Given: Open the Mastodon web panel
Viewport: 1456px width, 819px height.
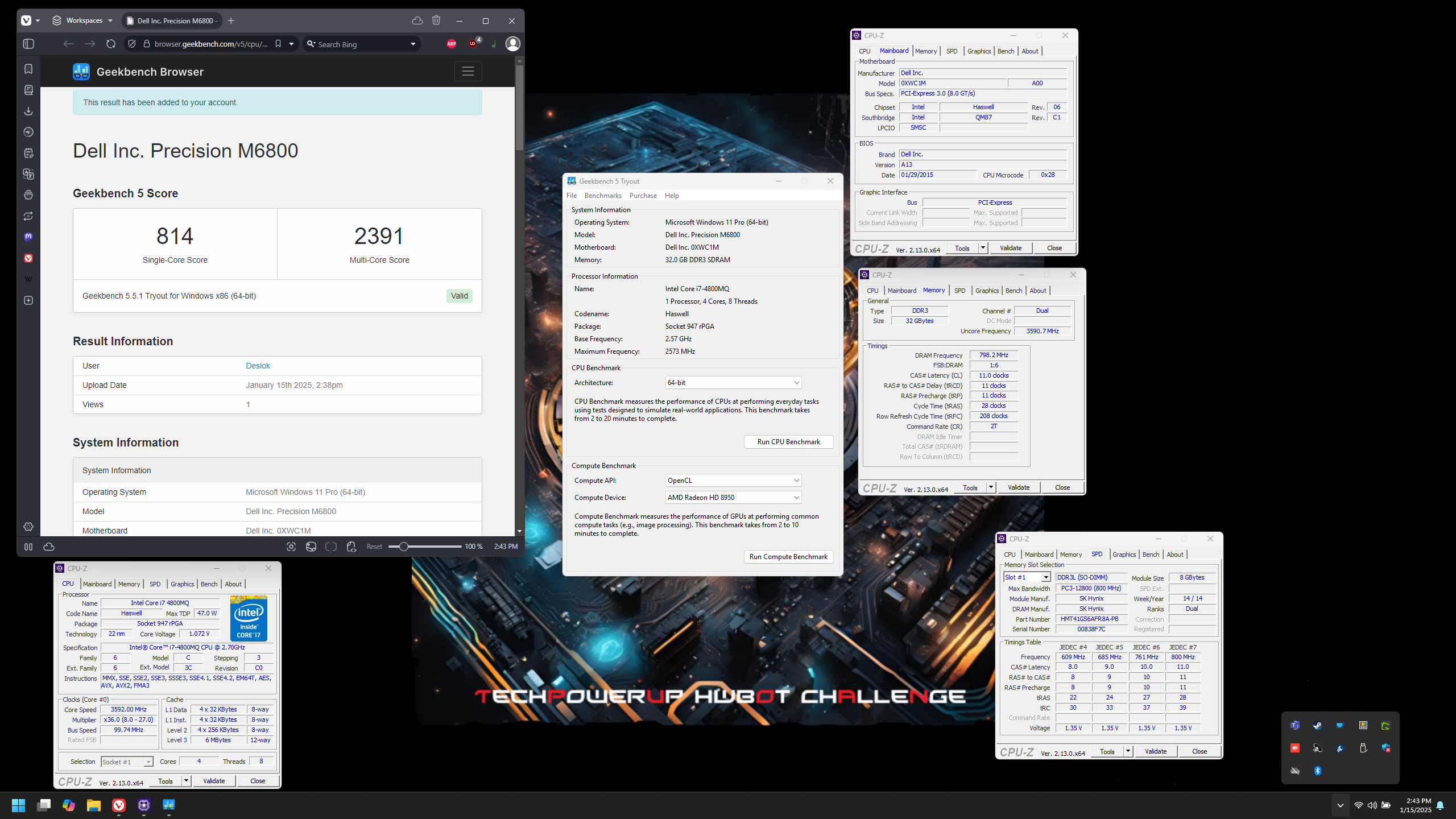Looking at the screenshot, I should [28, 237].
